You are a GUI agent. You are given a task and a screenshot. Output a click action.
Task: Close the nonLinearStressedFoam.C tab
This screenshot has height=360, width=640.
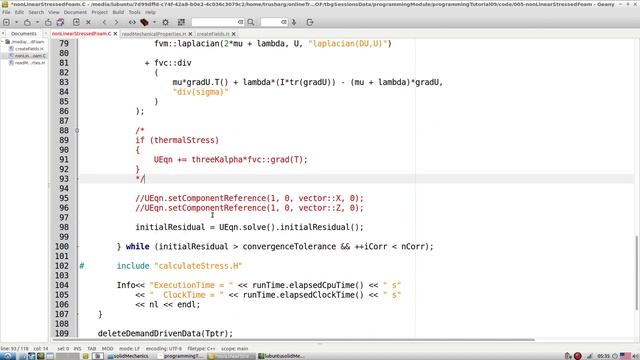tap(116, 34)
